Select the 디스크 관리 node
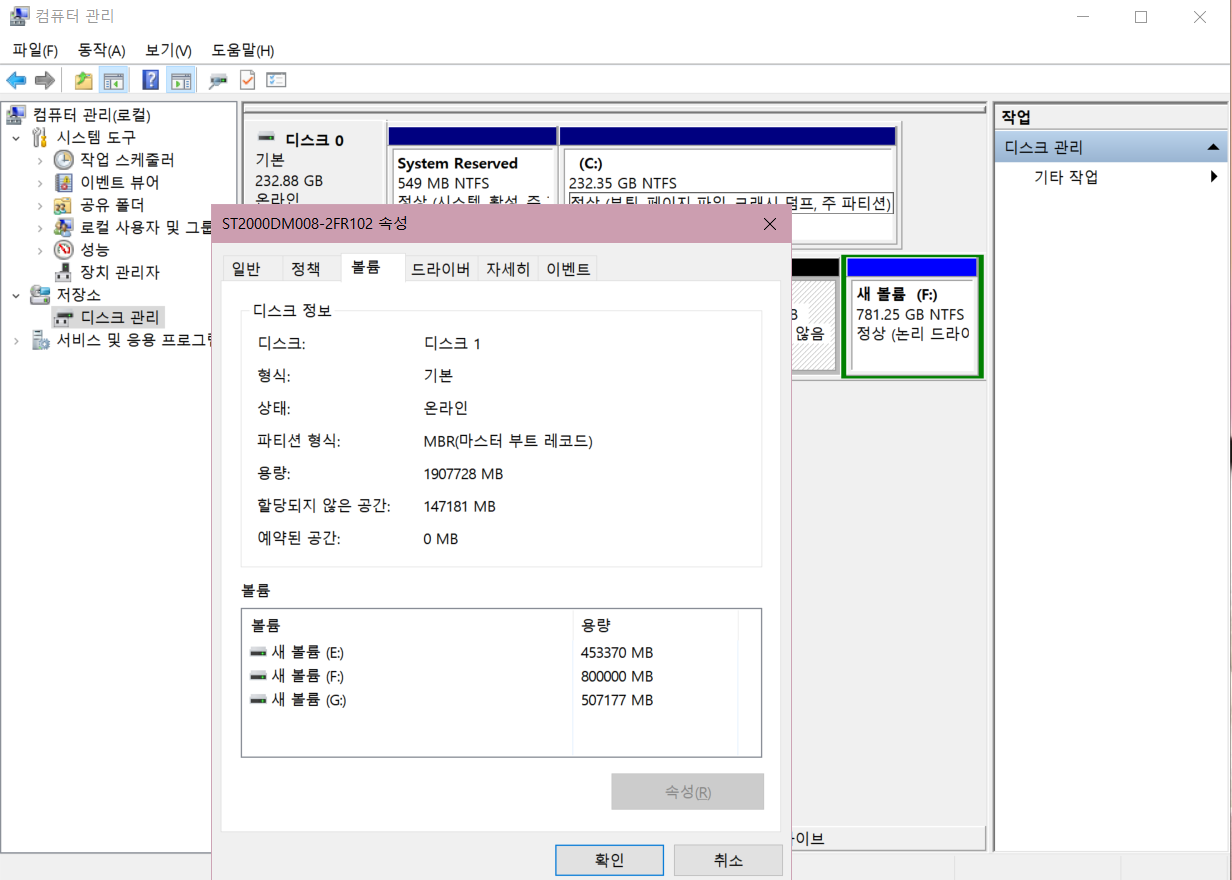The height and width of the screenshot is (880, 1232). (108, 317)
